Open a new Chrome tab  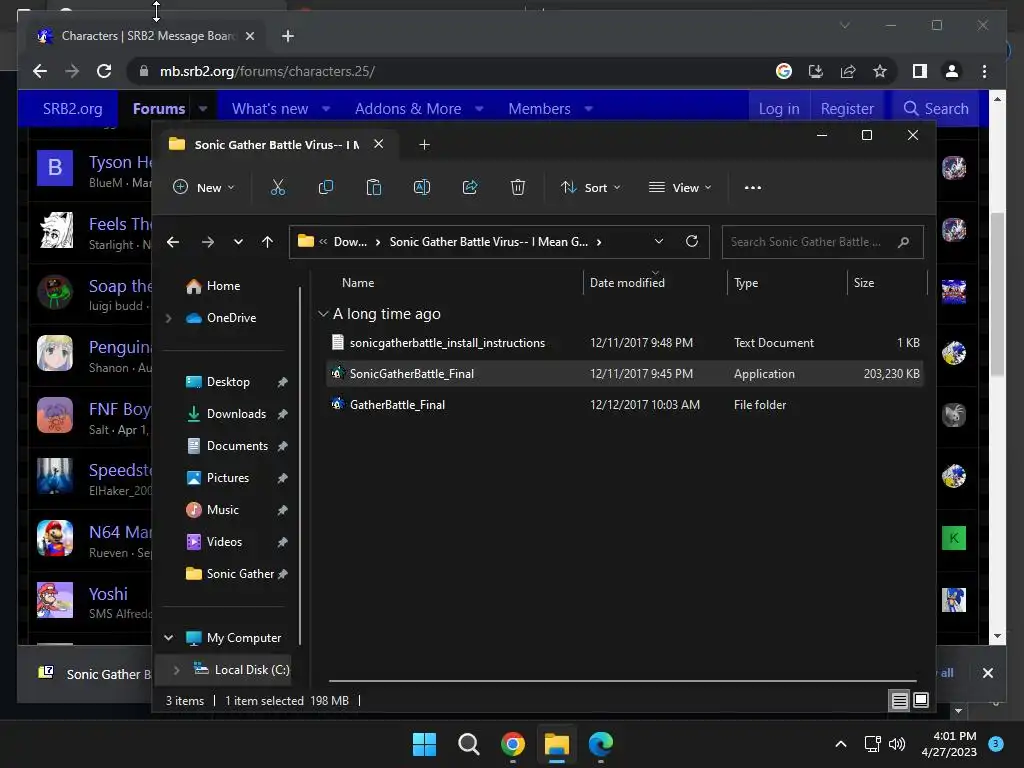[288, 36]
